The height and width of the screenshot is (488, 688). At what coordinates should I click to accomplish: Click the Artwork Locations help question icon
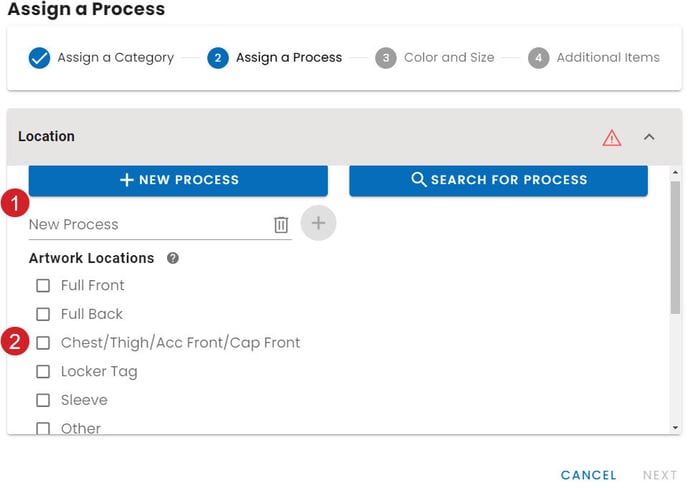[x=173, y=258]
